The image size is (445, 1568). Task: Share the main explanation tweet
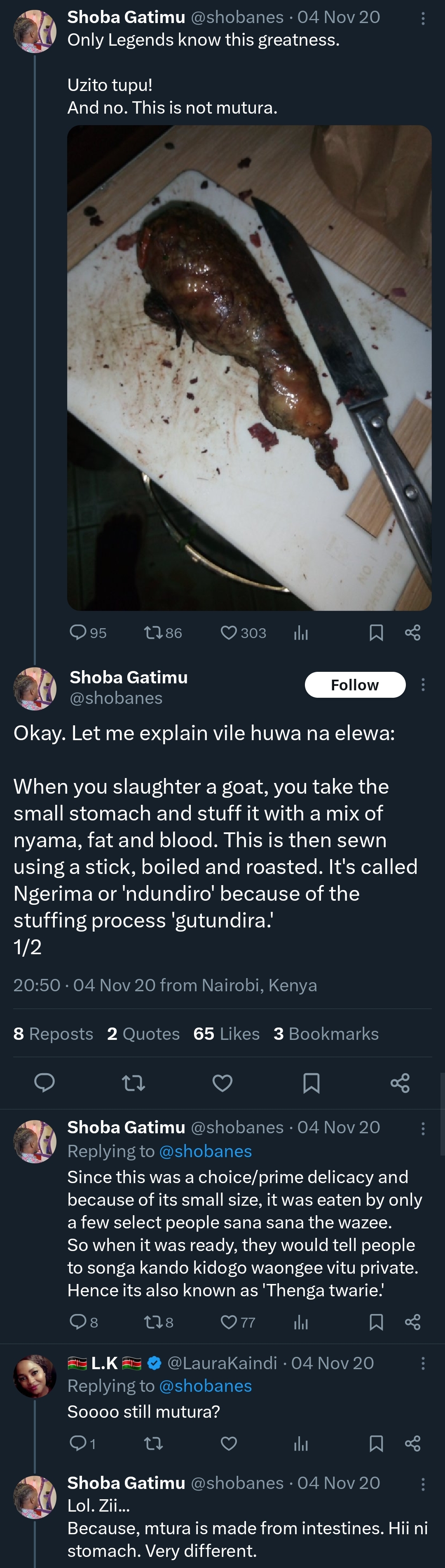point(400,1083)
